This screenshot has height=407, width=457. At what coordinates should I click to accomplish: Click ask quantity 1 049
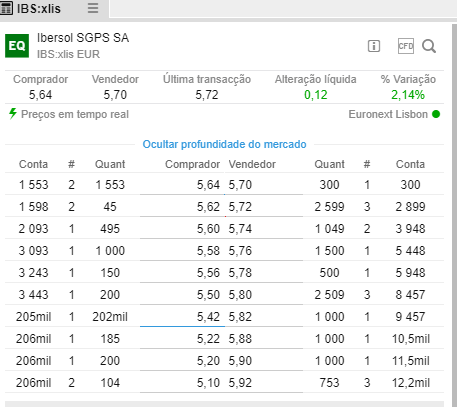(x=329, y=229)
